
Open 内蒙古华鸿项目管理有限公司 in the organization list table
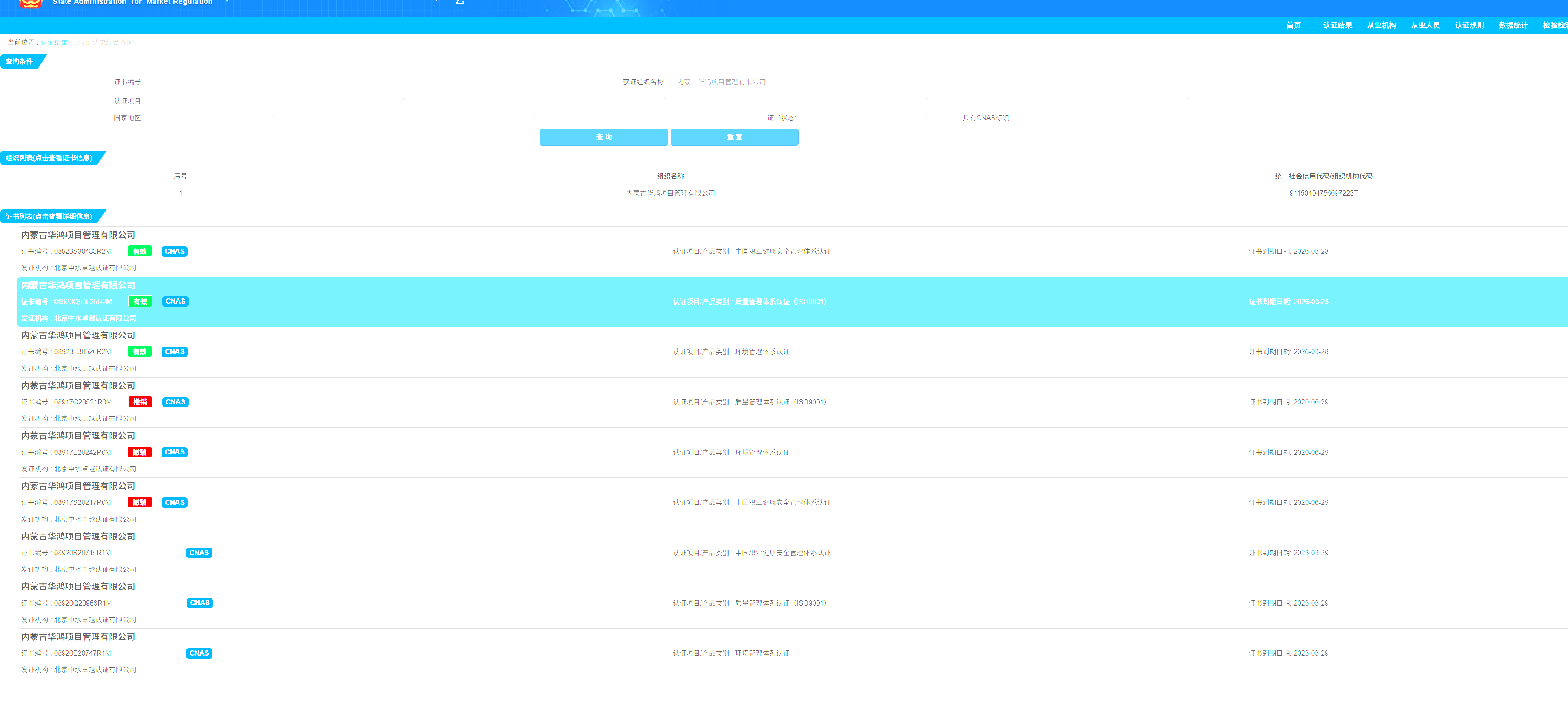point(670,193)
